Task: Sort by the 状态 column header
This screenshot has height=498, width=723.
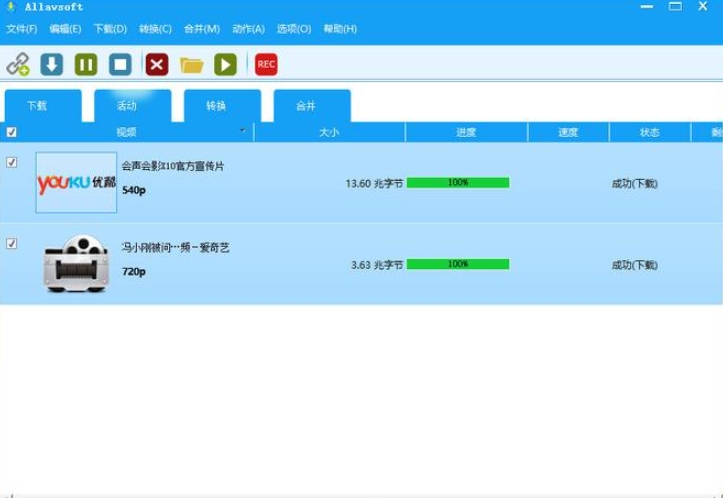Action: click(x=650, y=132)
